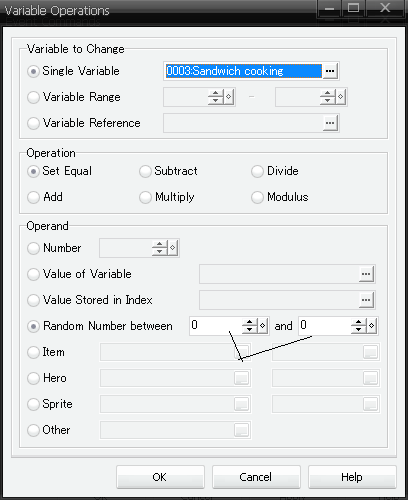Choose the Item operand option
The height and width of the screenshot is (500, 408).
point(33,352)
